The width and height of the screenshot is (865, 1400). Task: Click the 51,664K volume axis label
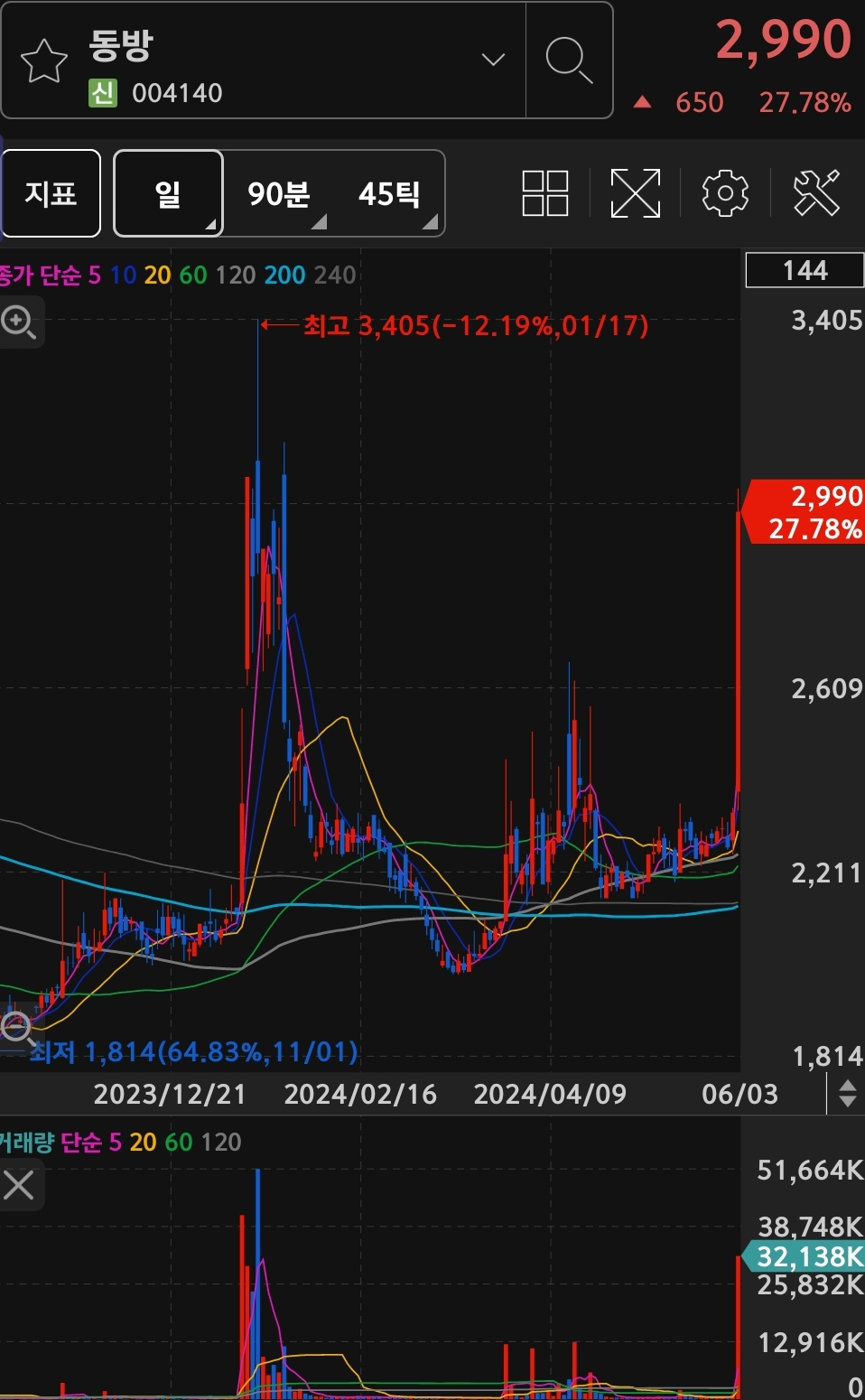(810, 1171)
